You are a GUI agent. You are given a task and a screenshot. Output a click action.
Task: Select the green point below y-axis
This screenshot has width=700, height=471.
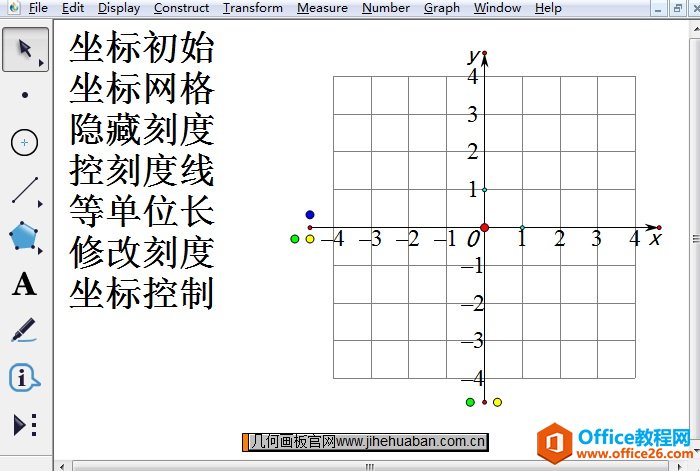[x=470, y=402]
